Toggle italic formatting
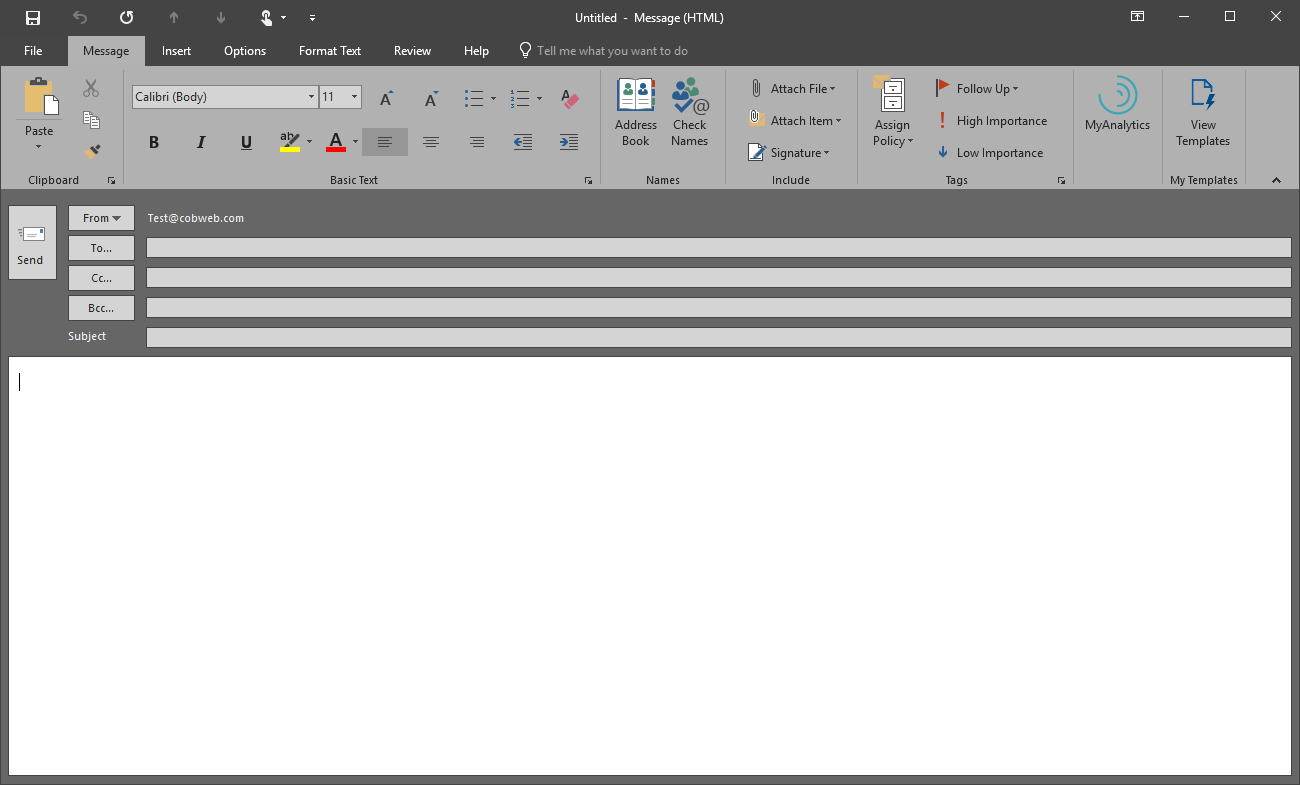This screenshot has height=785, width=1300. [x=200, y=142]
